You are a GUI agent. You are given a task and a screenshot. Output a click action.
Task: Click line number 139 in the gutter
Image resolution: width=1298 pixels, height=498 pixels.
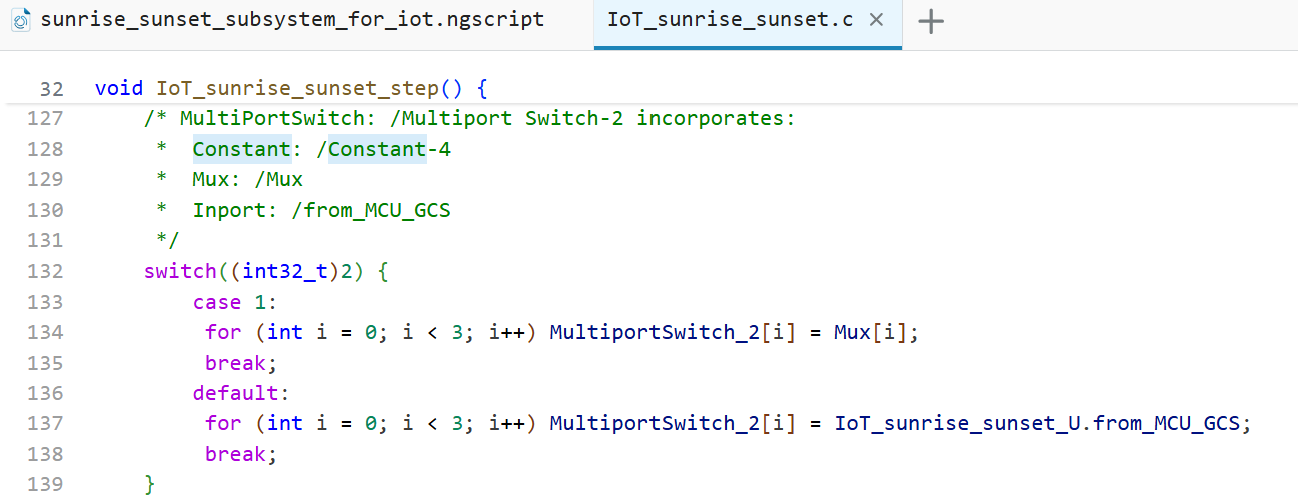tap(46, 484)
